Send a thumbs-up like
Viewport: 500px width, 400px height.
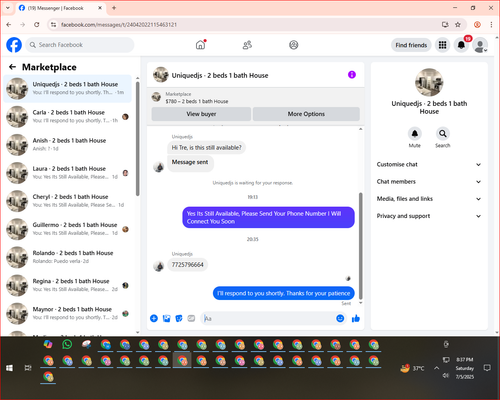(x=356, y=318)
